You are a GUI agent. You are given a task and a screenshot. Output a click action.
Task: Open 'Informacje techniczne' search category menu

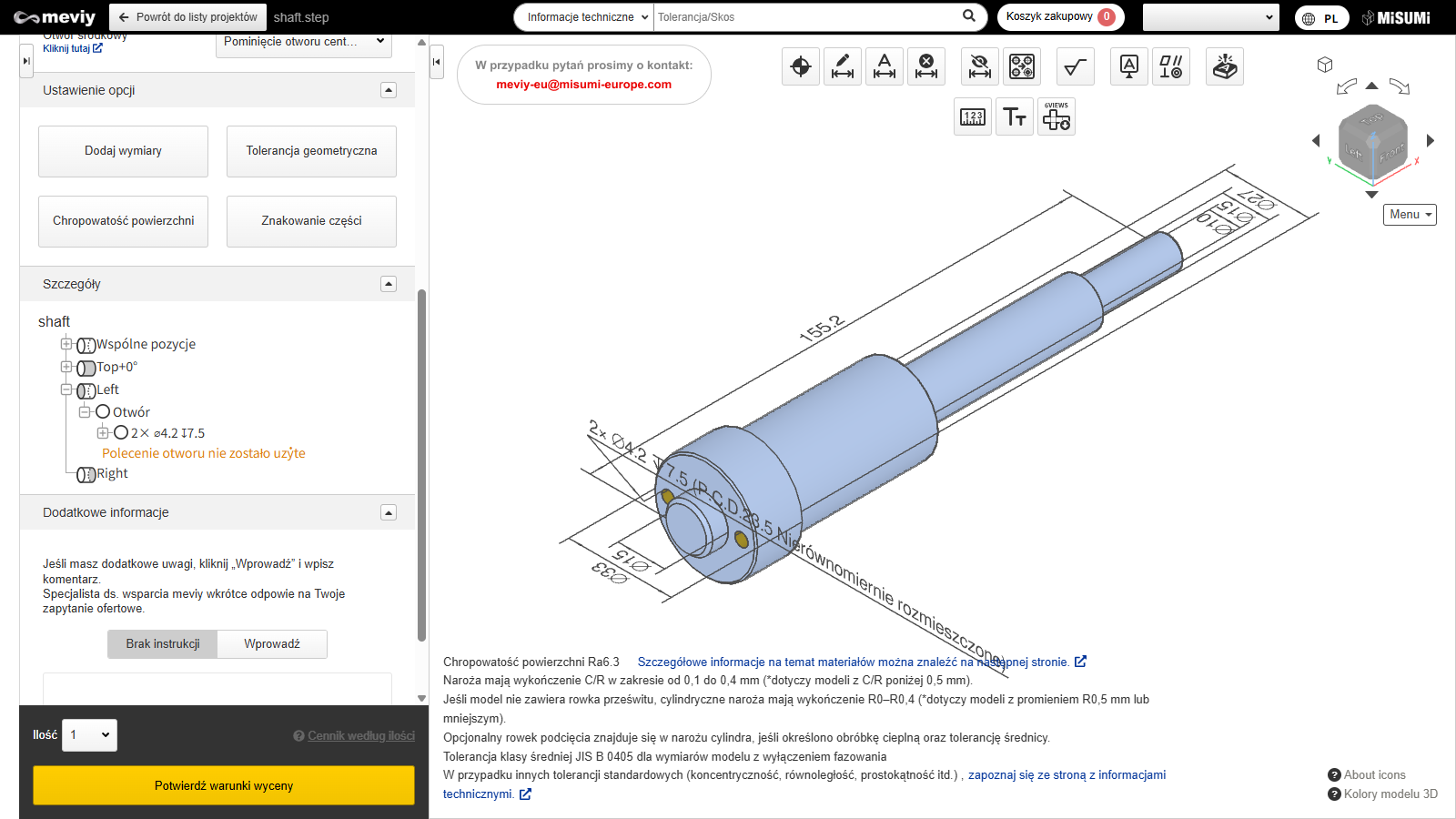[584, 17]
